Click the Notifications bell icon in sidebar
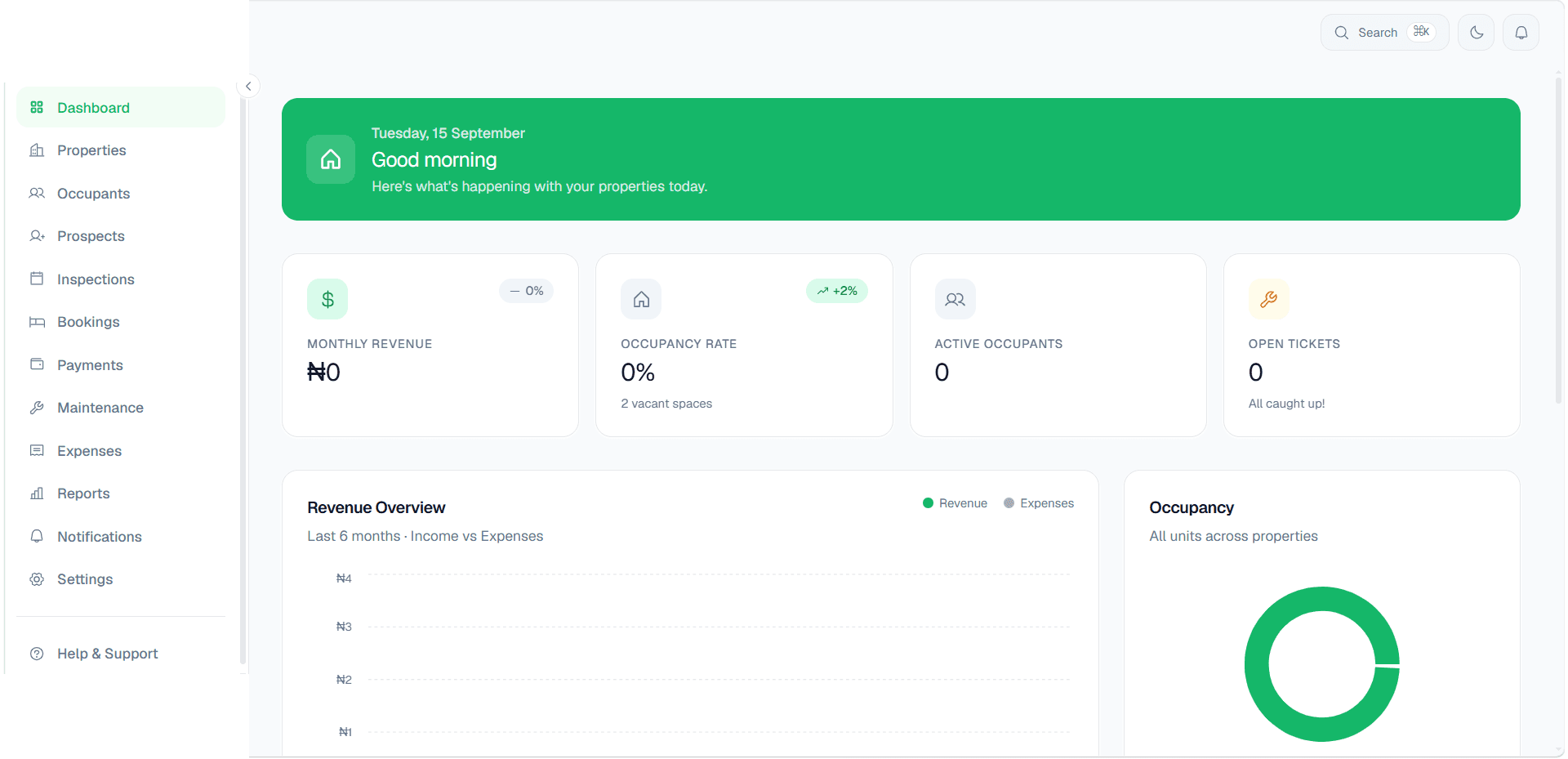This screenshot has width=1568, height=759. pyautogui.click(x=37, y=536)
